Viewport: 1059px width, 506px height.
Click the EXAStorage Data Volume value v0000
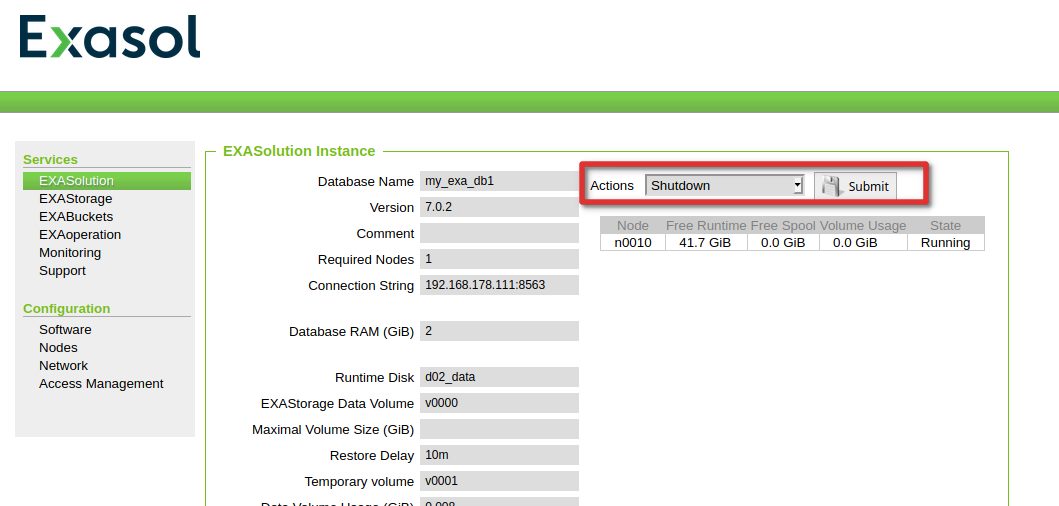click(499, 403)
